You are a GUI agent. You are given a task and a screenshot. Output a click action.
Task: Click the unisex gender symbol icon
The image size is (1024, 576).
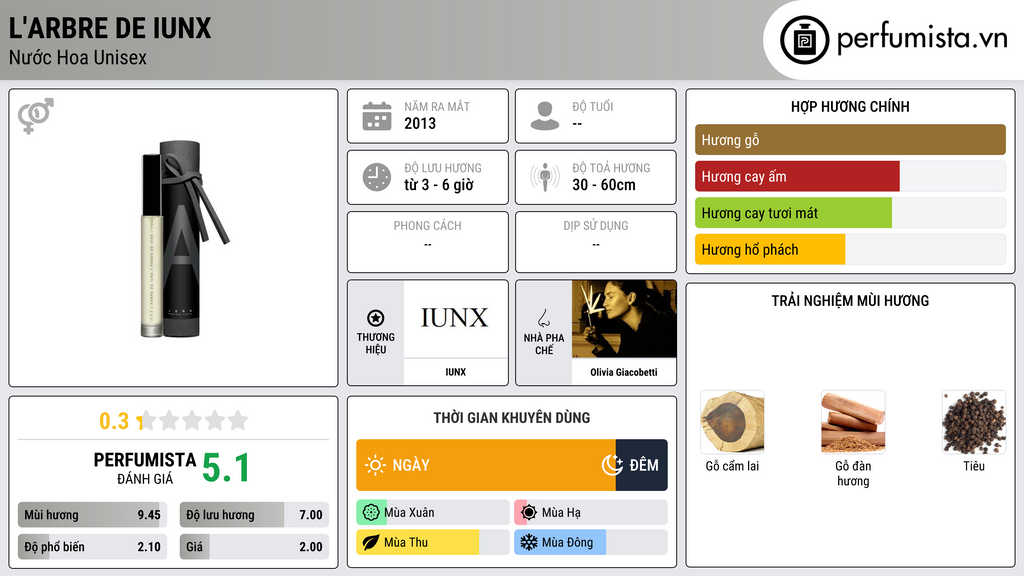36,116
